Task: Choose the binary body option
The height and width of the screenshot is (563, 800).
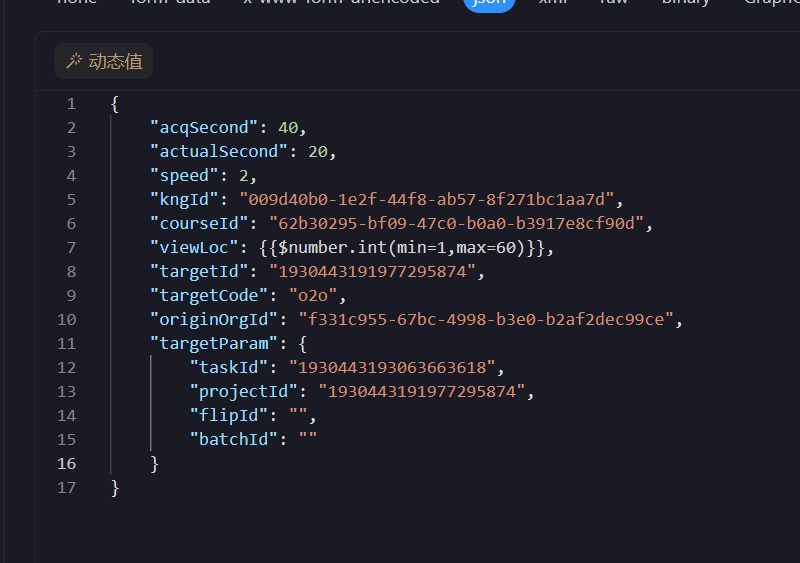Action: tap(685, 3)
